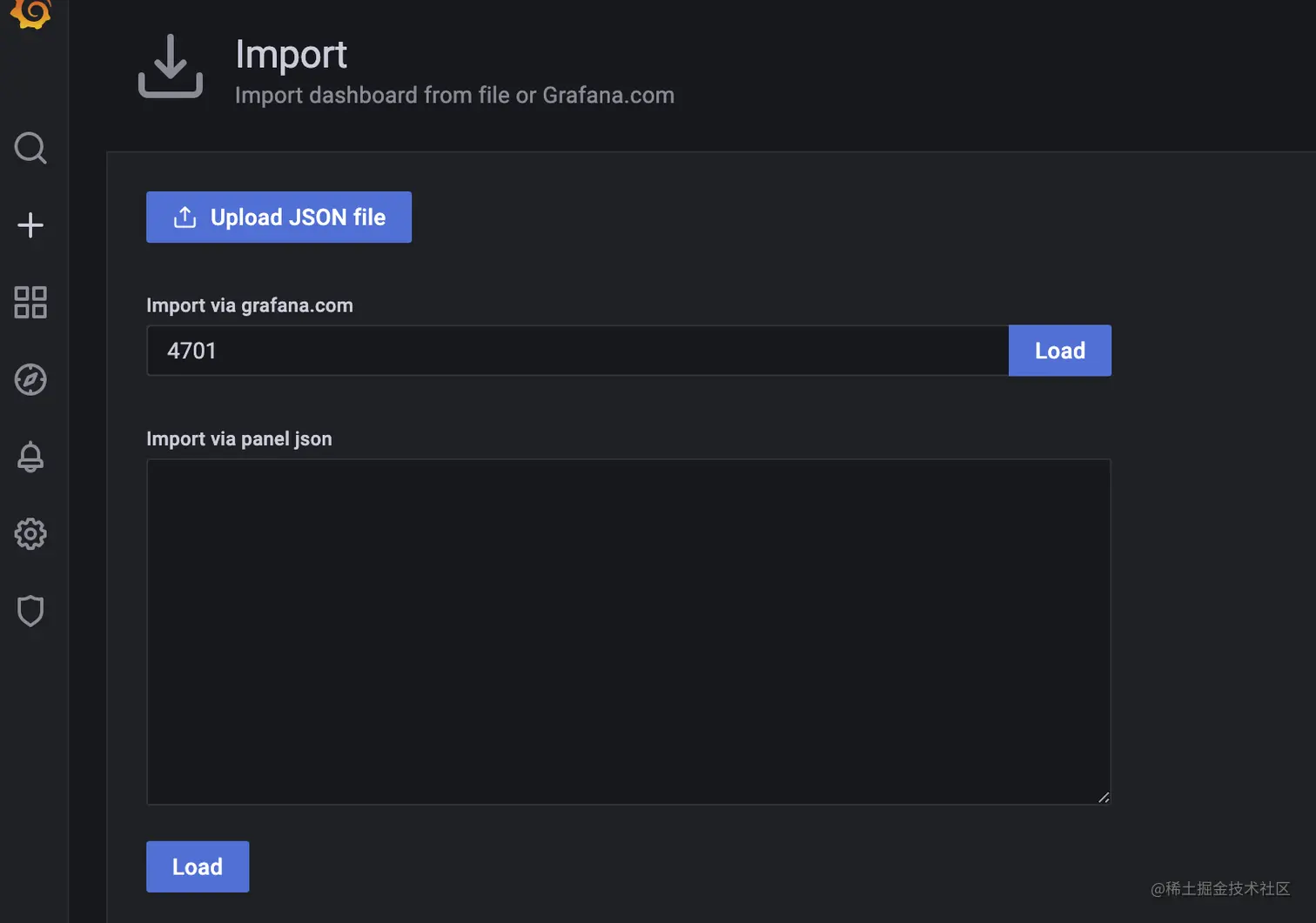Screen dimensions: 1316x923
Task: Click the "Import via grafana.com" label
Action: (250, 305)
